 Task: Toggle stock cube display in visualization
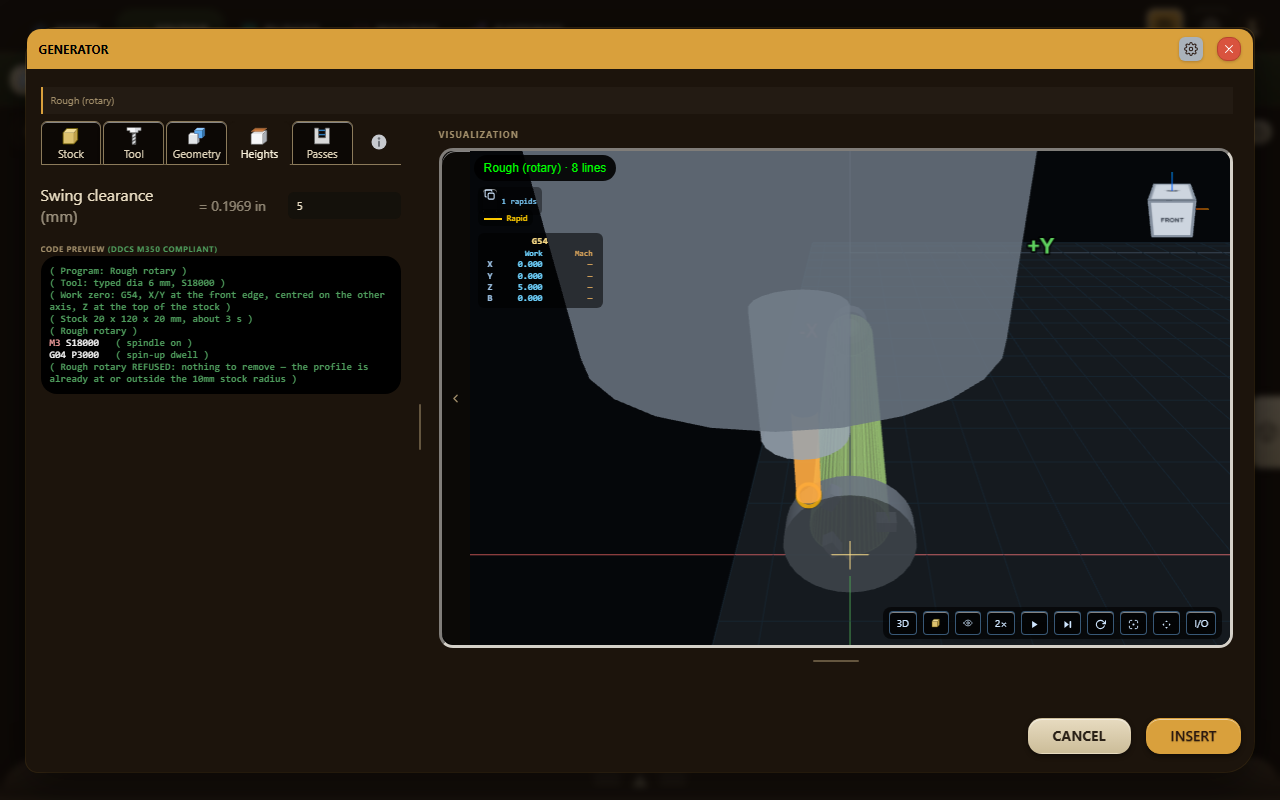(935, 623)
